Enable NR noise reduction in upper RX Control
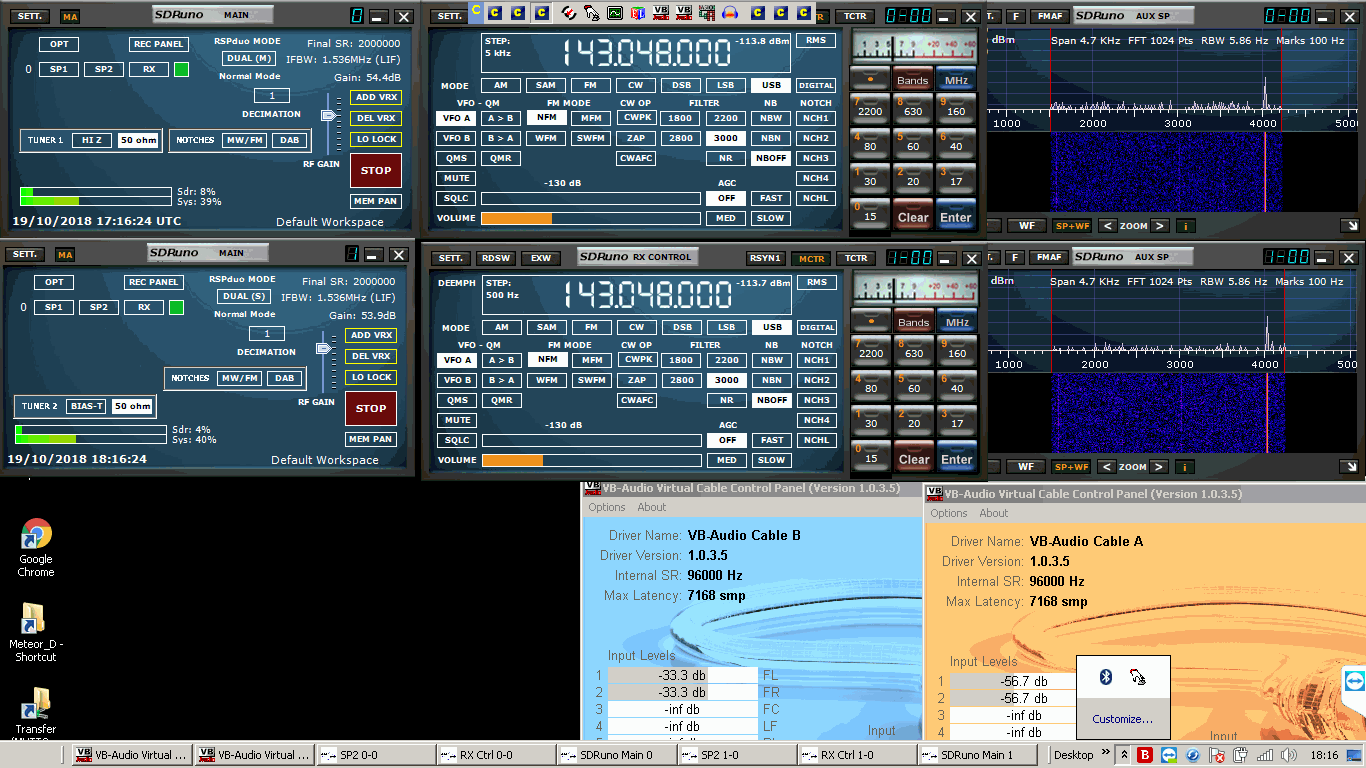1366x768 pixels. 726,158
